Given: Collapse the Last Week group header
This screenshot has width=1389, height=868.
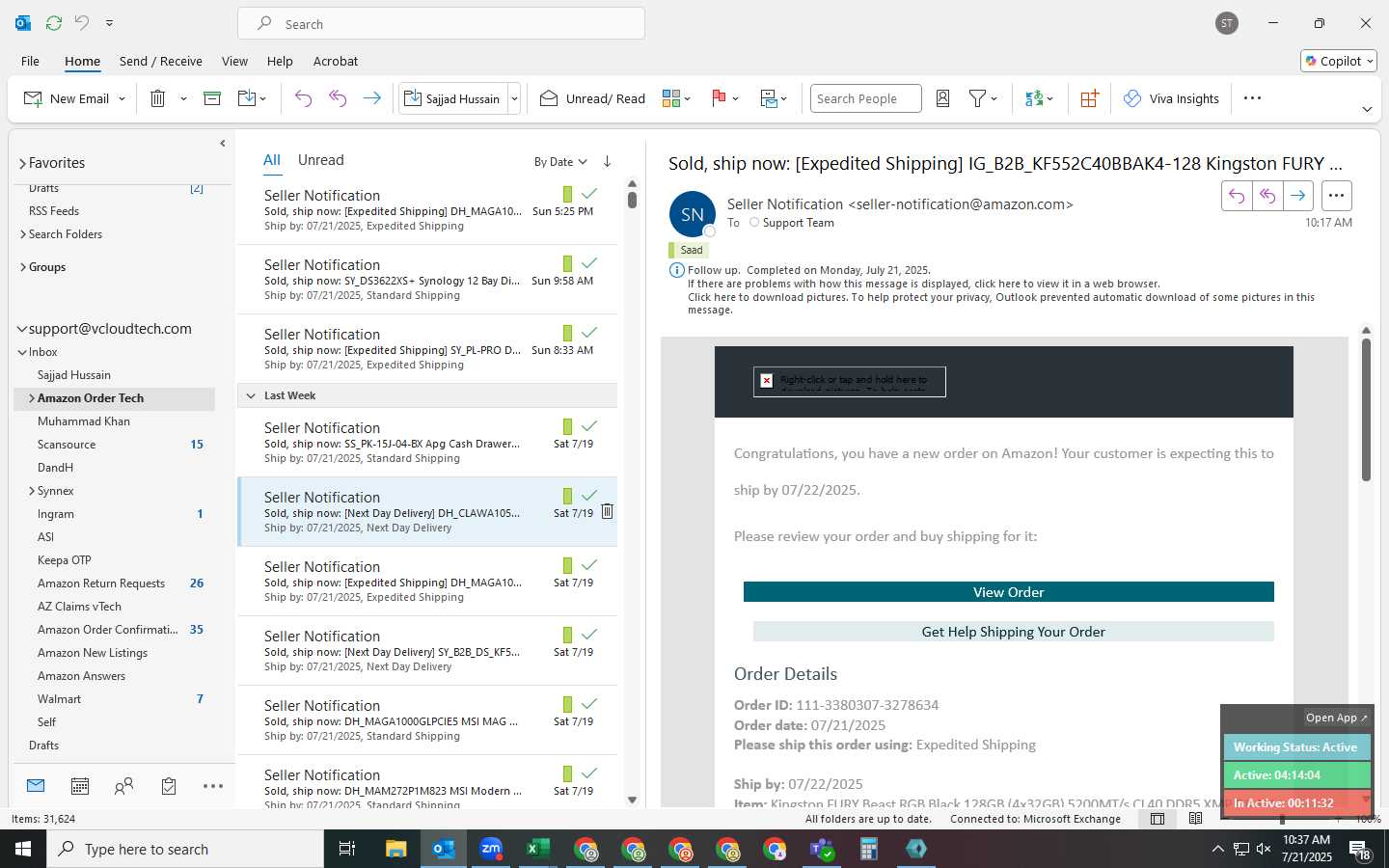Looking at the screenshot, I should coord(251,395).
